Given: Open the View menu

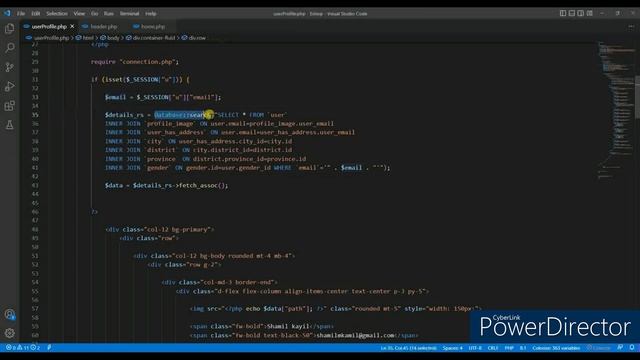Looking at the screenshot, I should [79, 13].
